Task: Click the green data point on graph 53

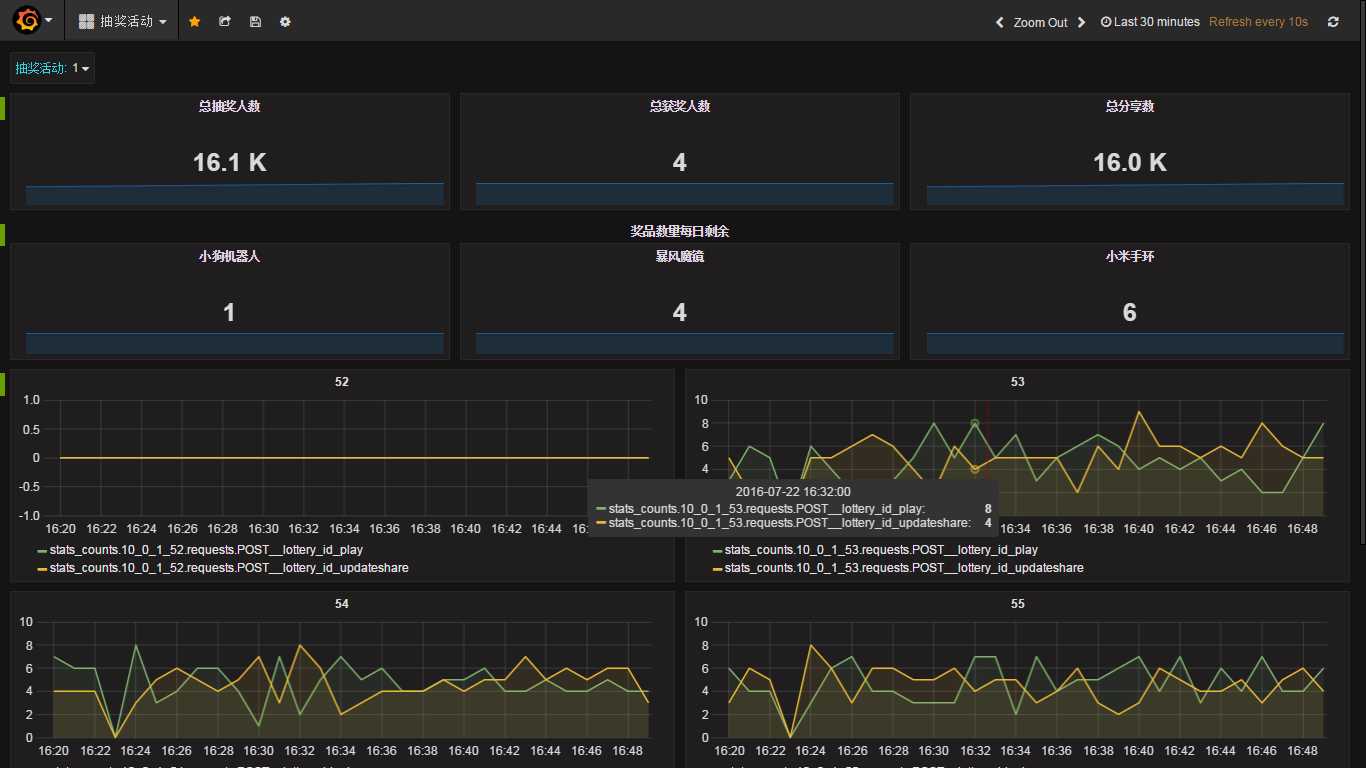Action: pos(975,423)
